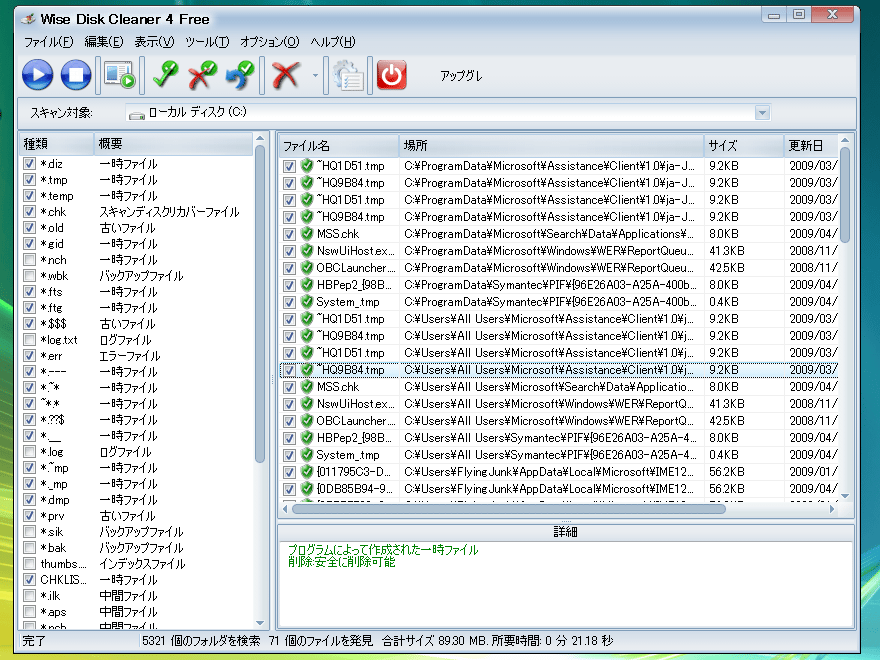
Task: Click results list scroll-down arrow
Action: tap(845, 496)
